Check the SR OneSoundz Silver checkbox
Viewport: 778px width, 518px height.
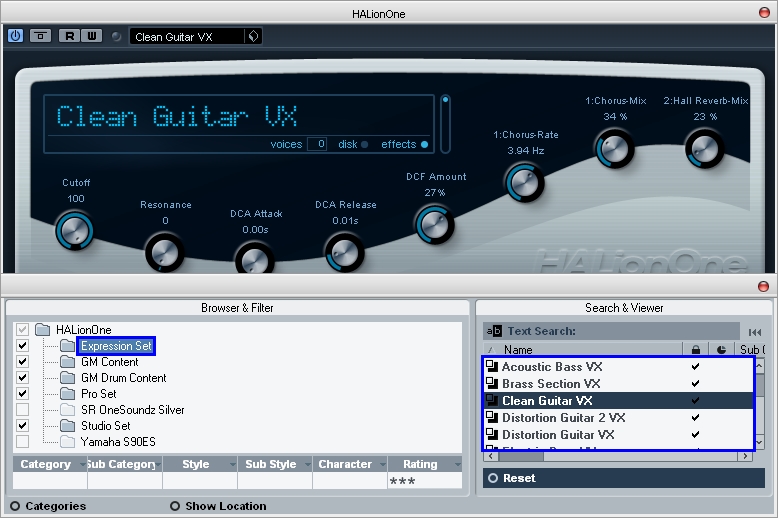tap(22, 409)
